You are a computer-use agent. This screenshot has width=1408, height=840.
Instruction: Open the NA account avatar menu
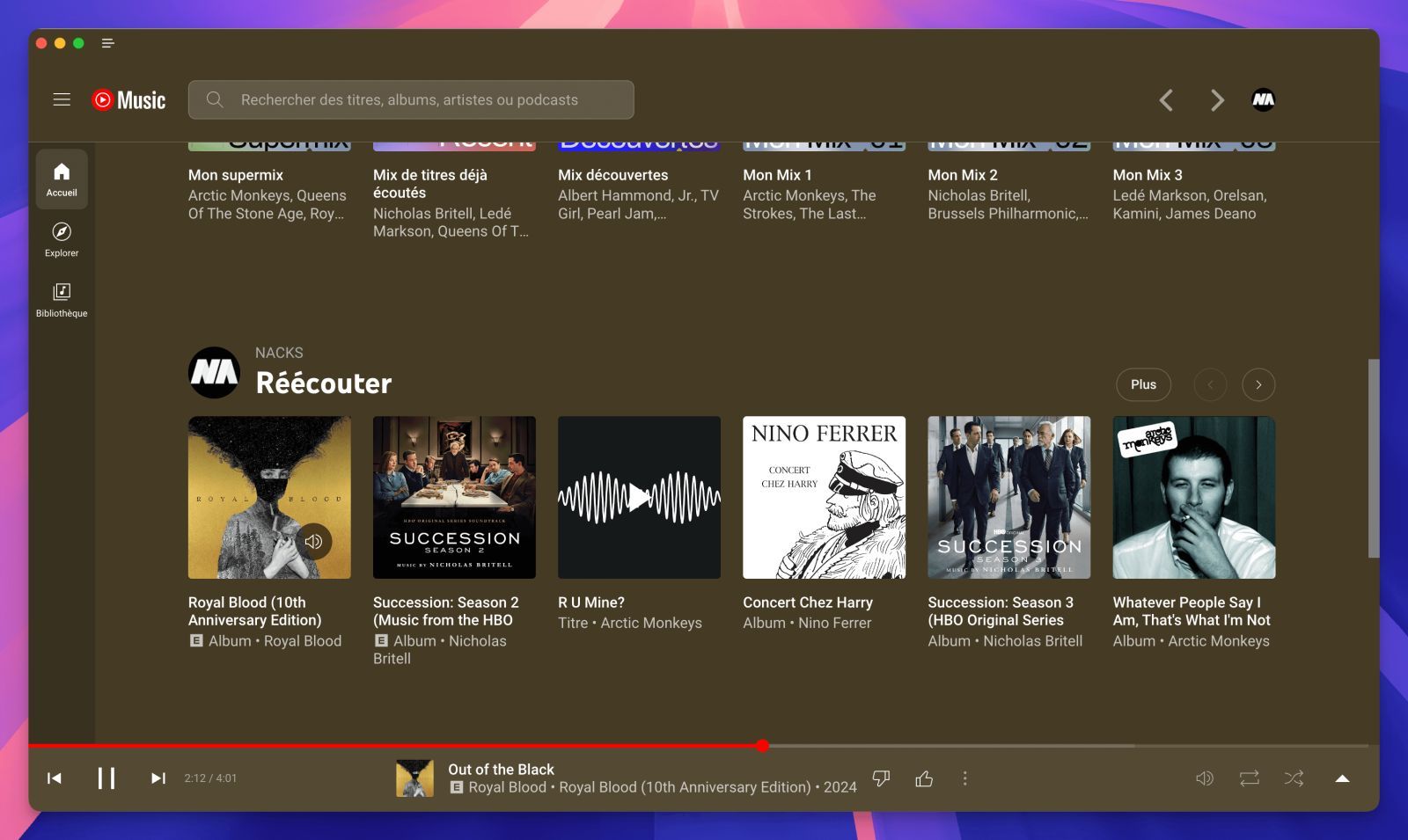(1263, 100)
